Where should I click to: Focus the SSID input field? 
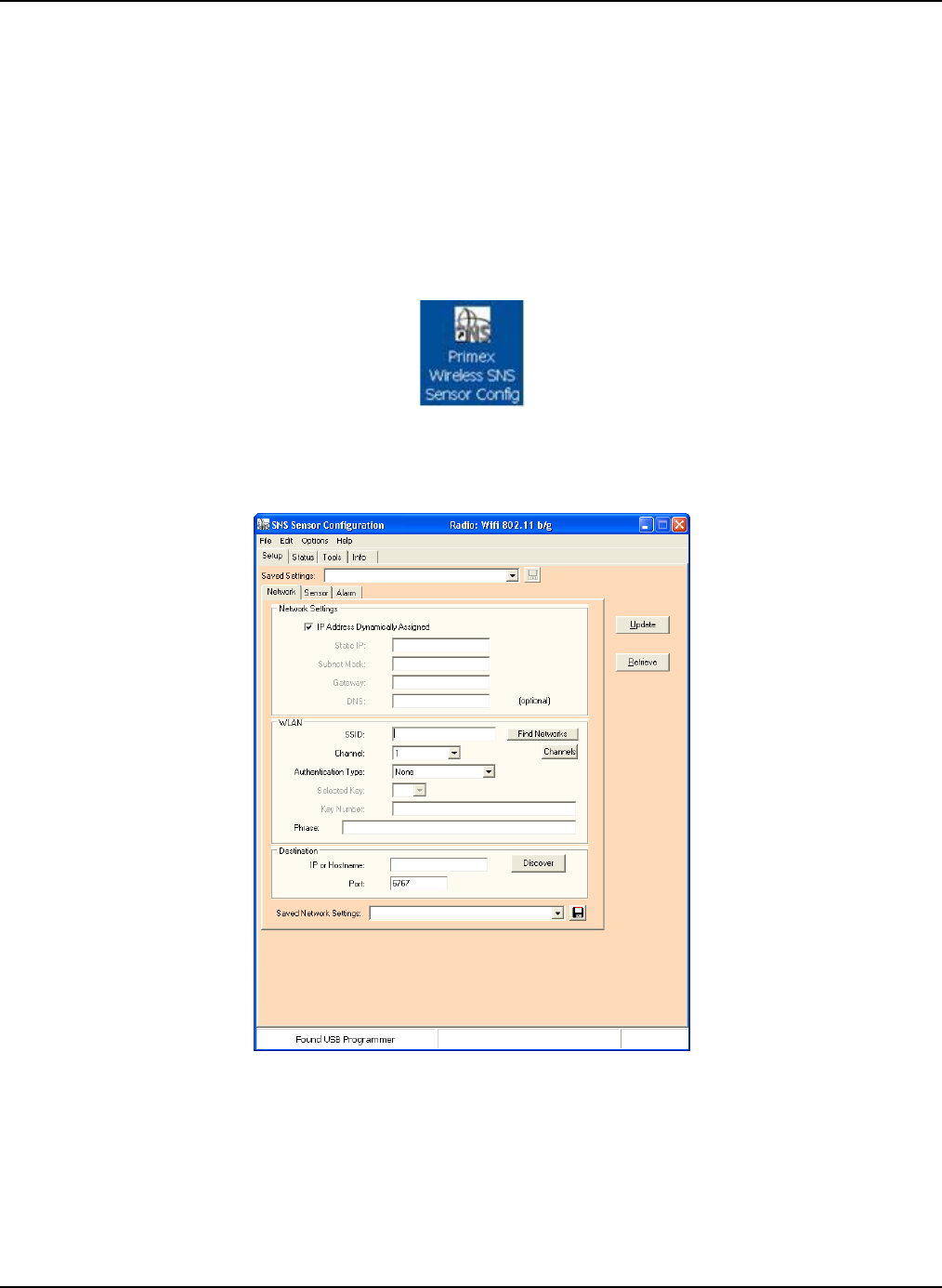pos(444,734)
